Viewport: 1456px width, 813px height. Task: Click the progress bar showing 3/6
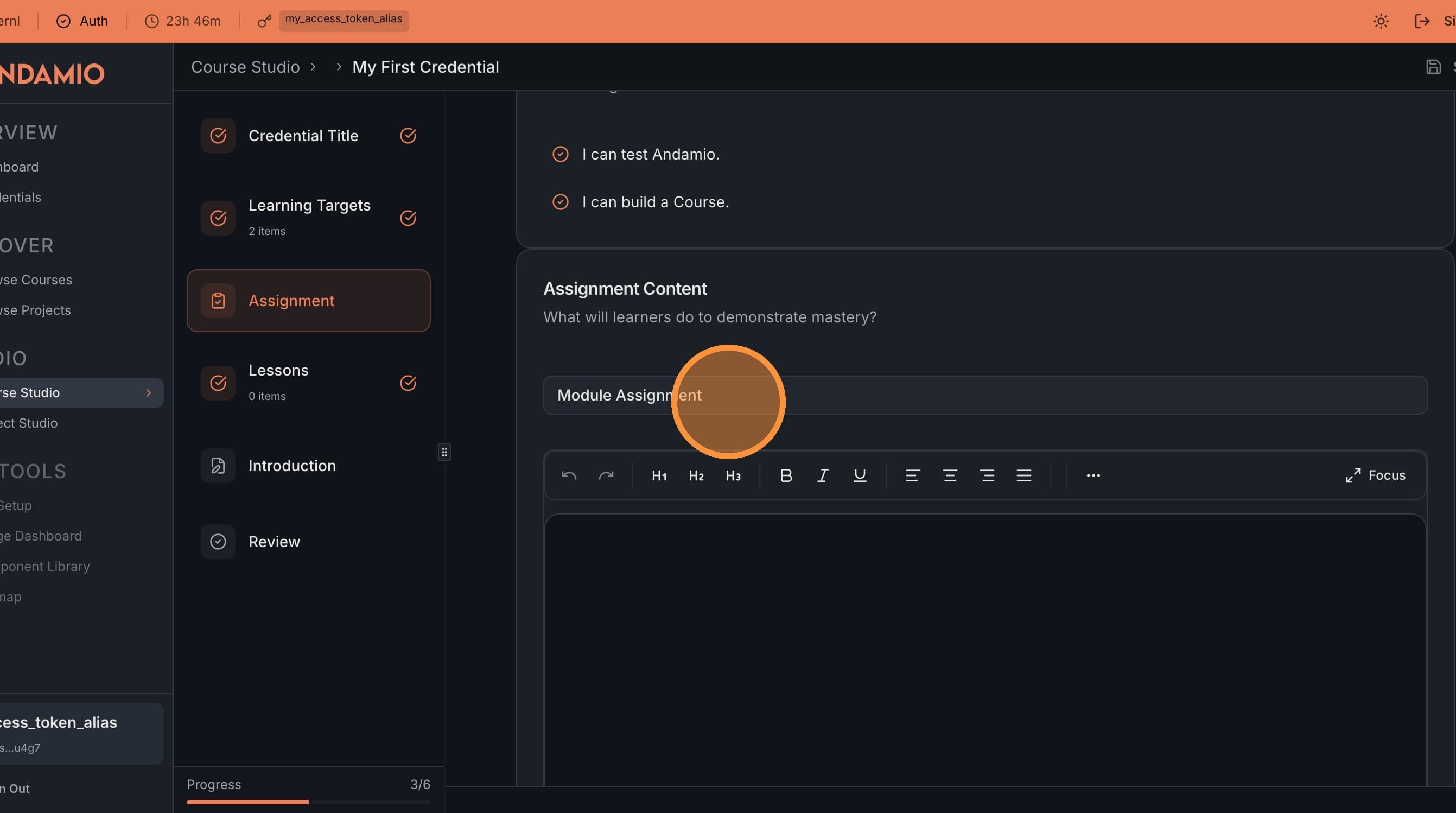[309, 801]
